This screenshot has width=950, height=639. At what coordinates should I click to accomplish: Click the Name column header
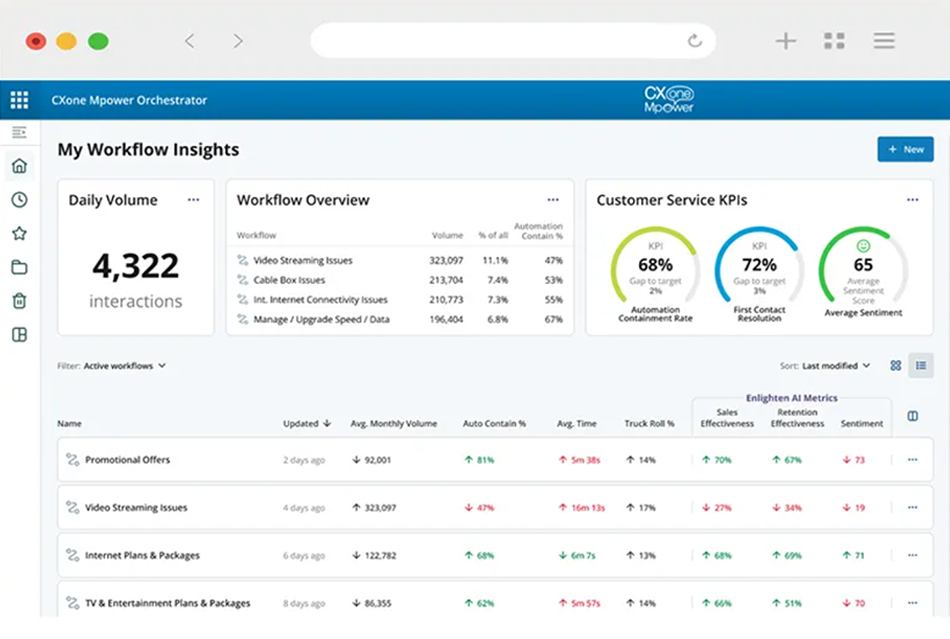click(x=69, y=423)
